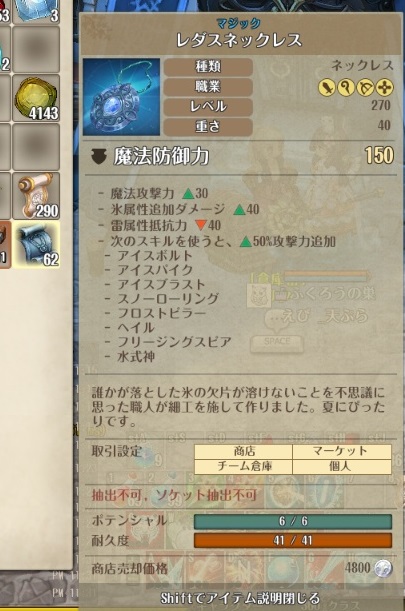Click the ポテンシャル 6/6 bar
This screenshot has height=611, width=405.
293,521
